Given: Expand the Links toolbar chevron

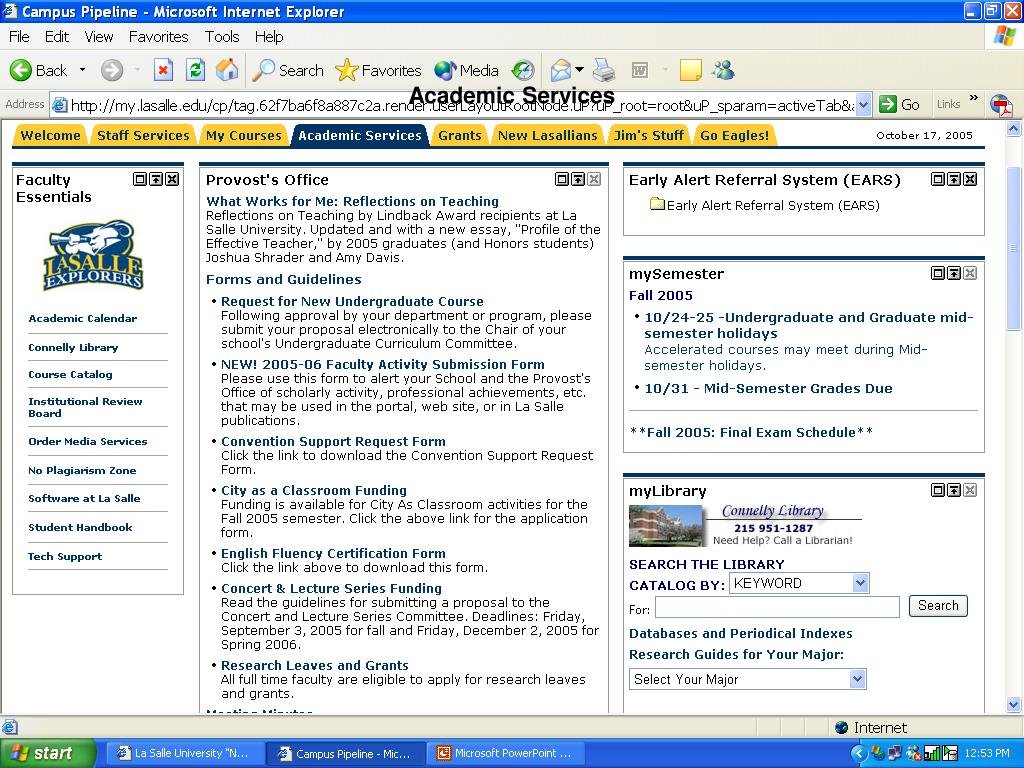Looking at the screenshot, I should coord(973,99).
